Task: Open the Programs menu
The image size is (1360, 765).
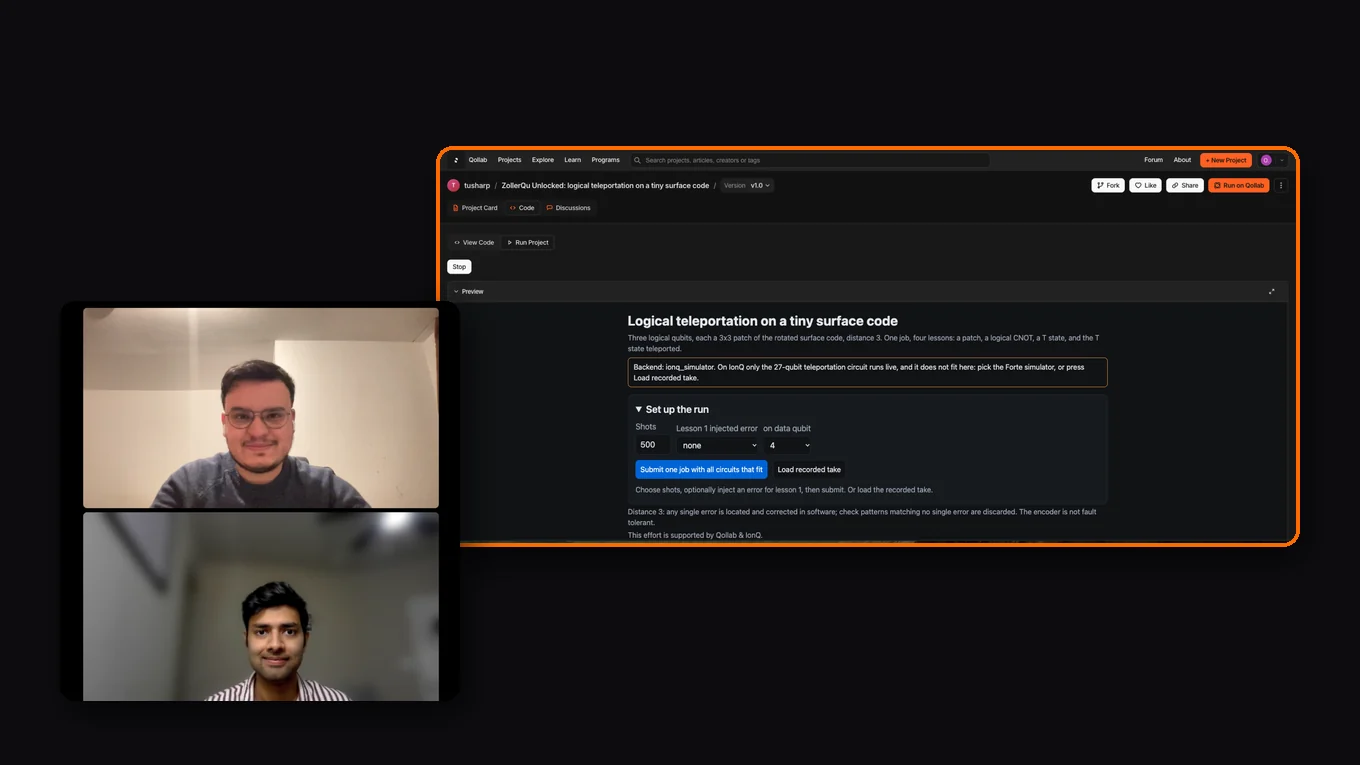Action: (605, 160)
